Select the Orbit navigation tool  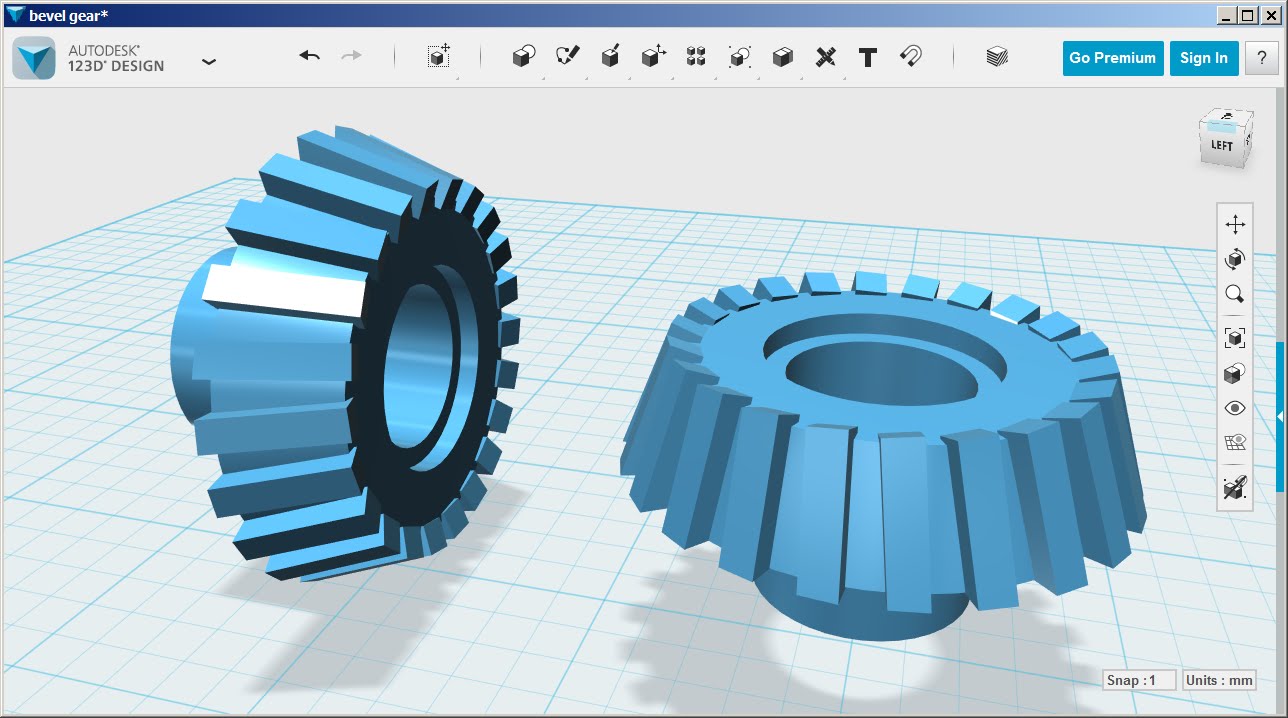(1234, 260)
